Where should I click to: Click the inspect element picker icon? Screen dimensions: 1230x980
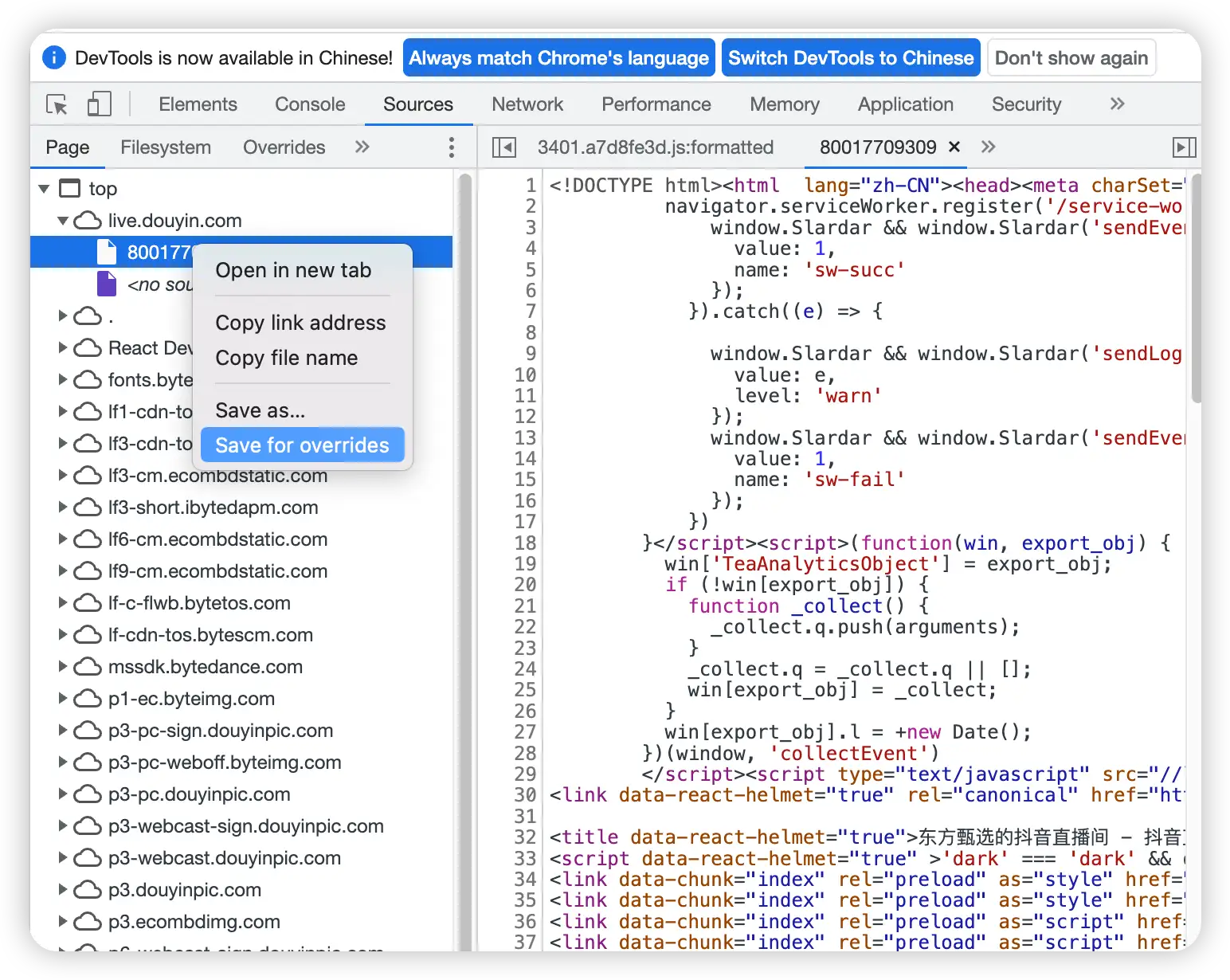click(57, 104)
